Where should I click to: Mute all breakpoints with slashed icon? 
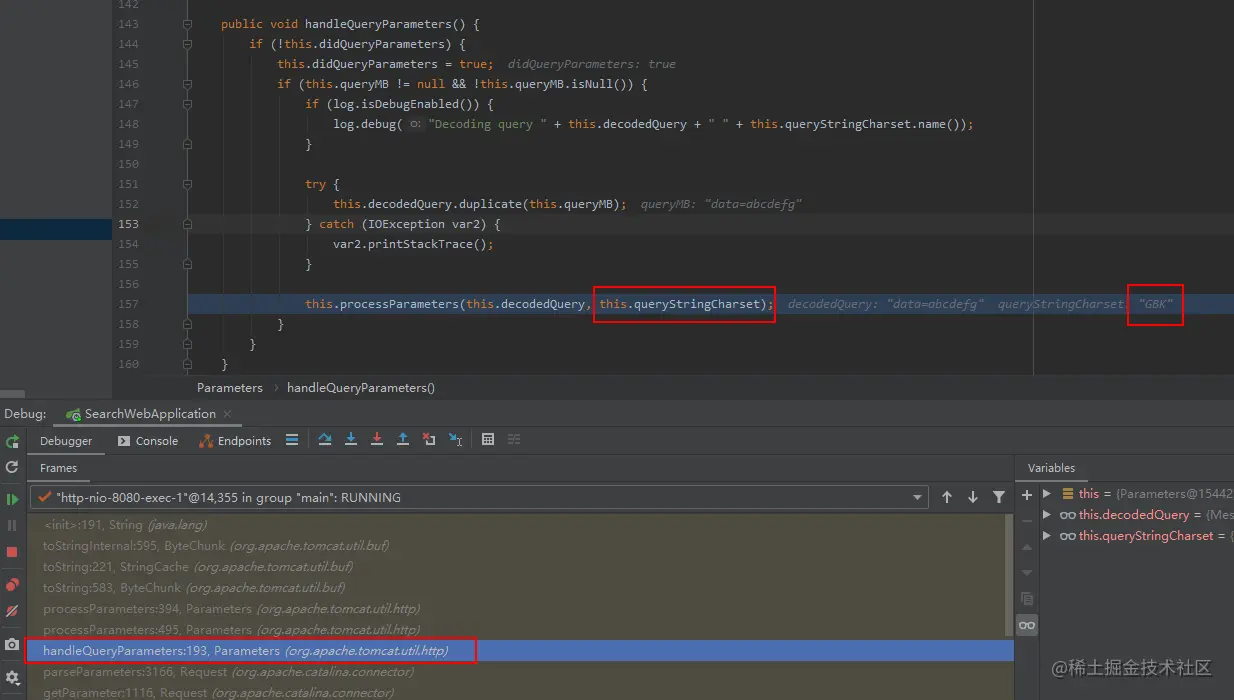(x=11, y=610)
